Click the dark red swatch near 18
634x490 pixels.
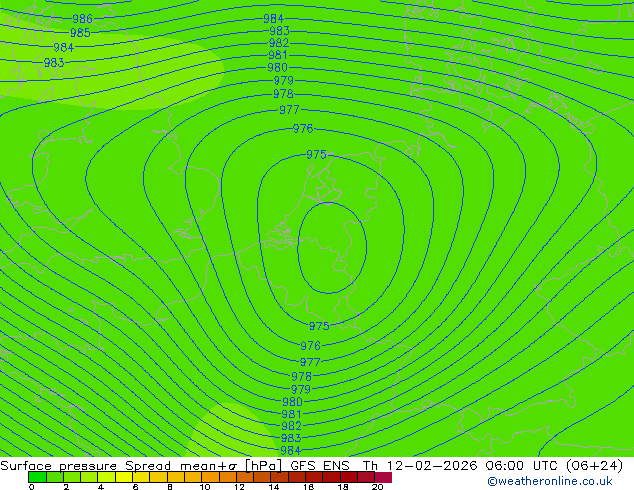pyautogui.click(x=349, y=477)
